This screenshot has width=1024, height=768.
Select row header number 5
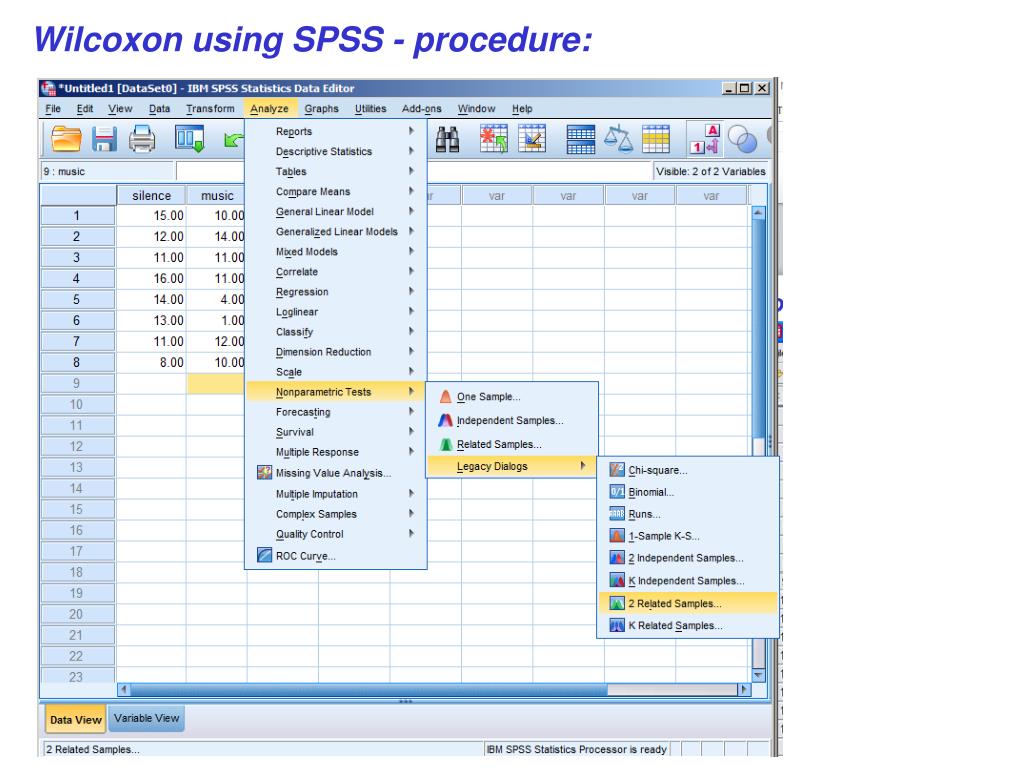click(x=78, y=300)
